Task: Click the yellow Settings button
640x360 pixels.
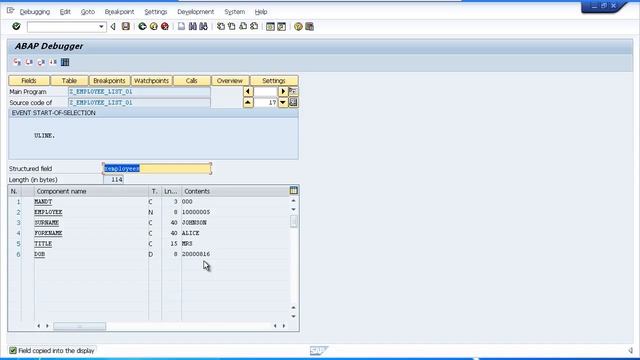Action: [274, 80]
